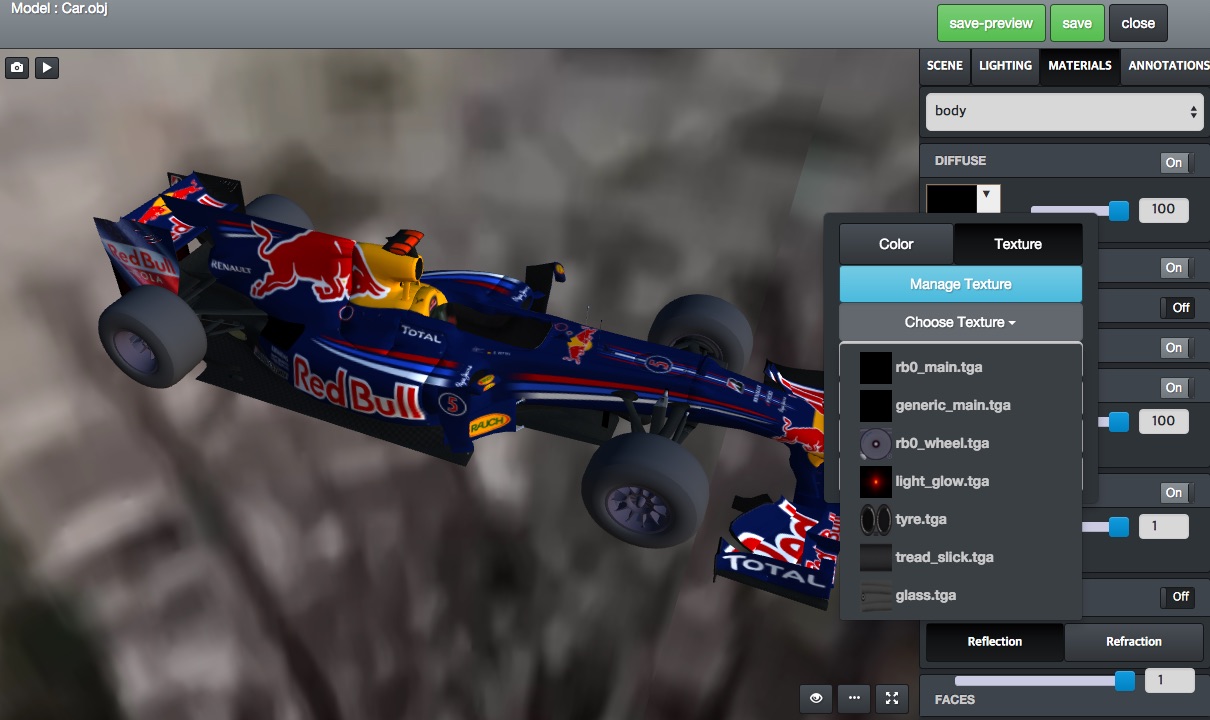
Task: Click tyre.tga thumbnail icon
Action: coord(875,519)
